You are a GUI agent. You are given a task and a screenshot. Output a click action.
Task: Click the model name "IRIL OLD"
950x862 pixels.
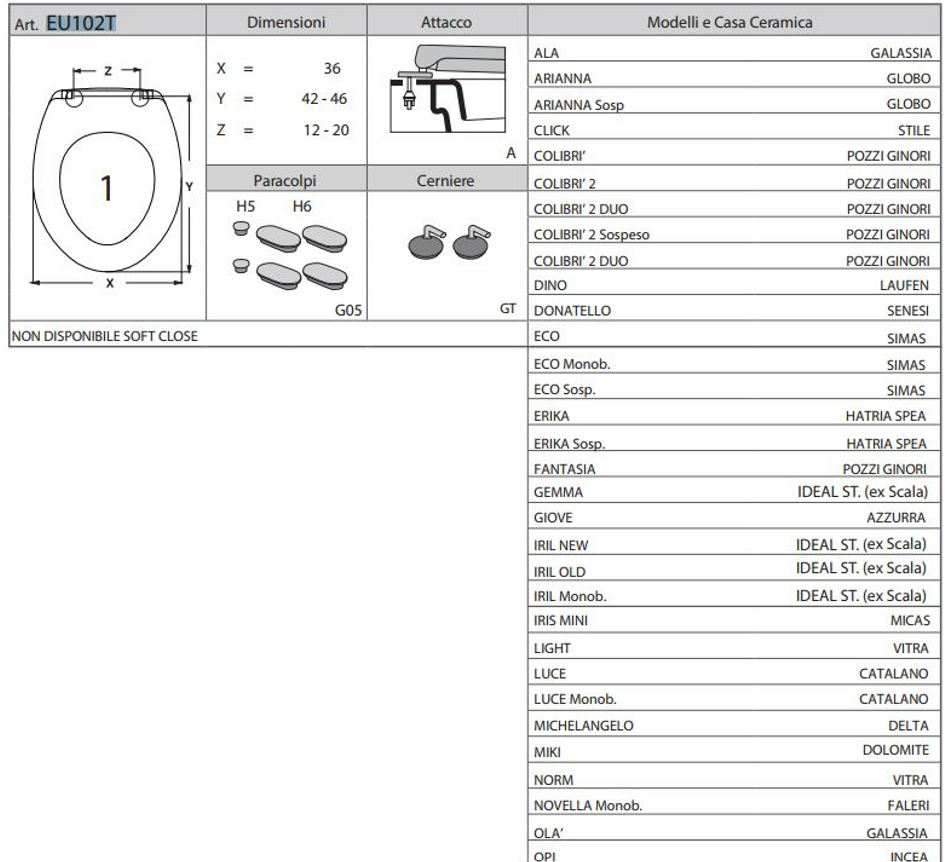click(x=560, y=572)
